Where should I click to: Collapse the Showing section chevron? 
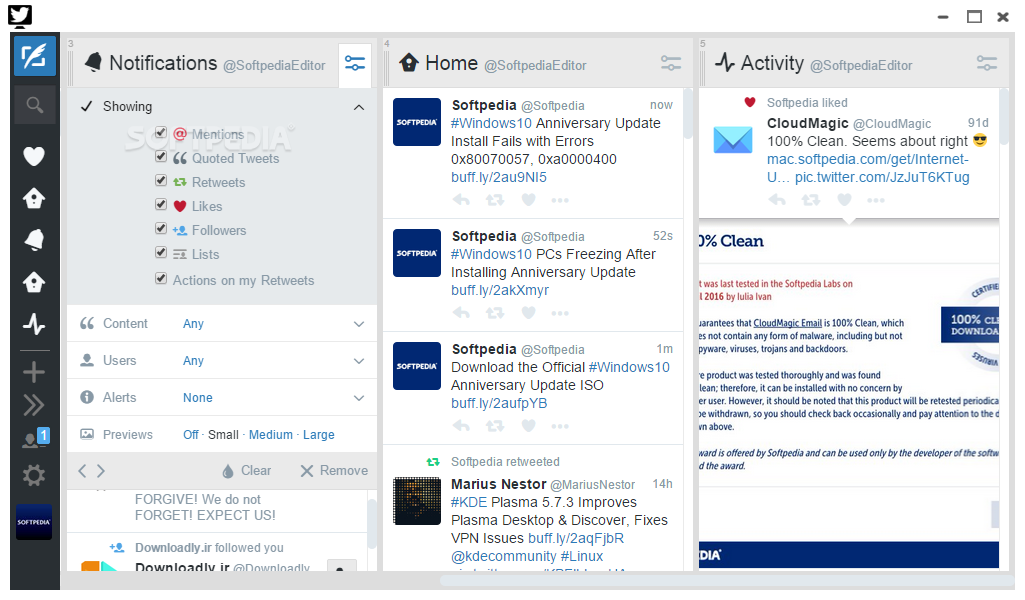(x=359, y=107)
